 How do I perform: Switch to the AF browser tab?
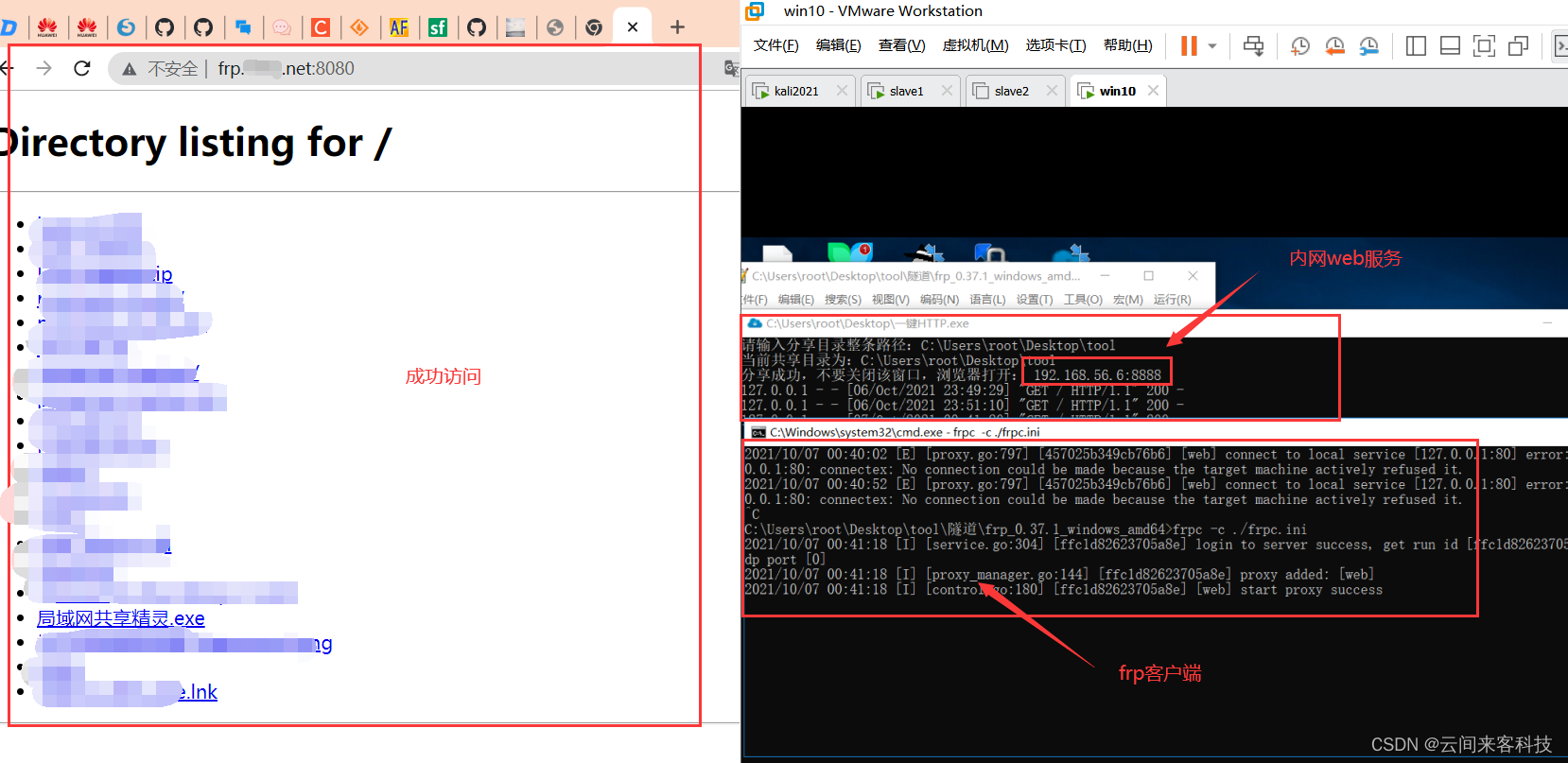tap(399, 27)
